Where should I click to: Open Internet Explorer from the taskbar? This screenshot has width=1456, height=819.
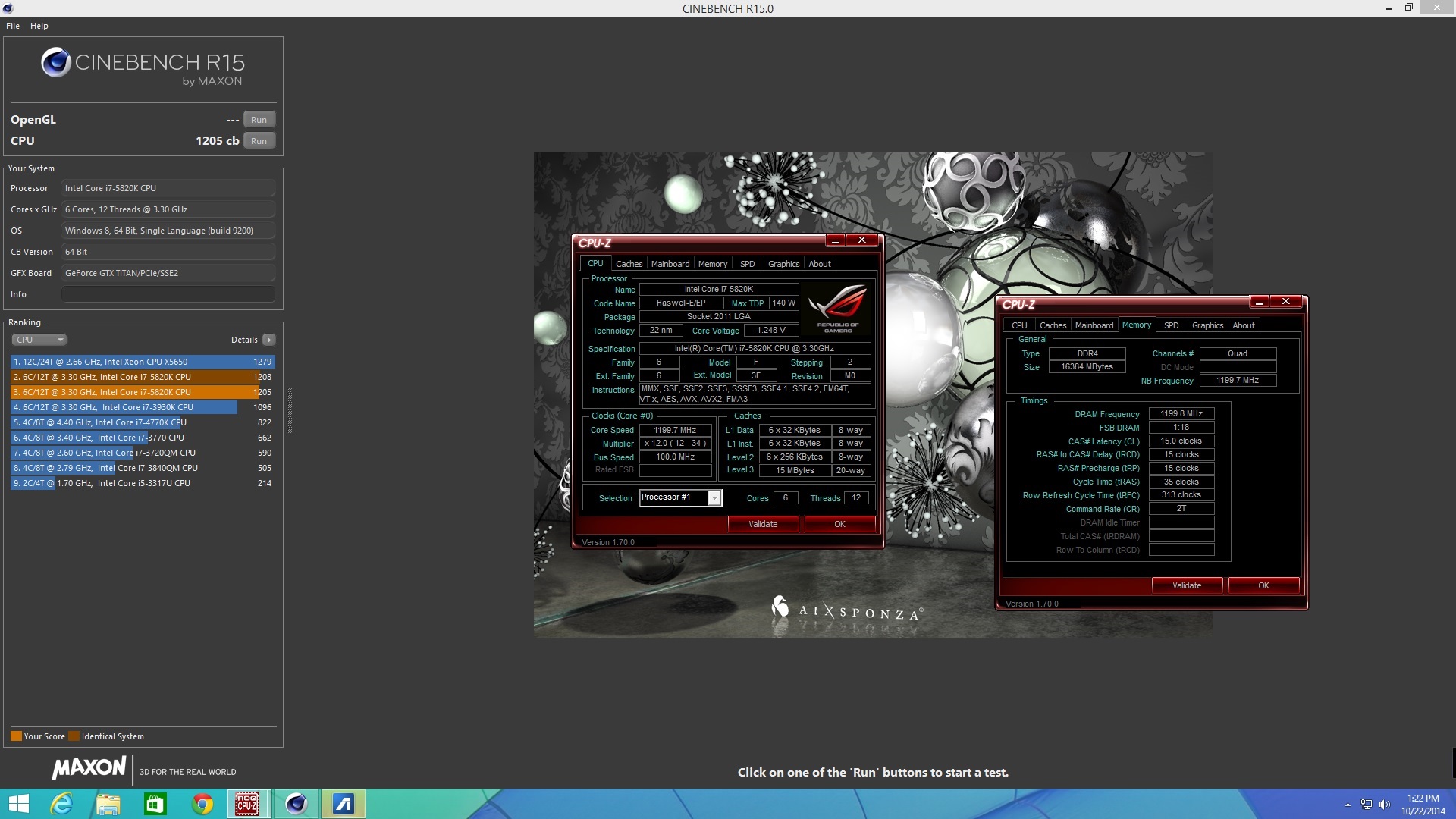coord(61,803)
